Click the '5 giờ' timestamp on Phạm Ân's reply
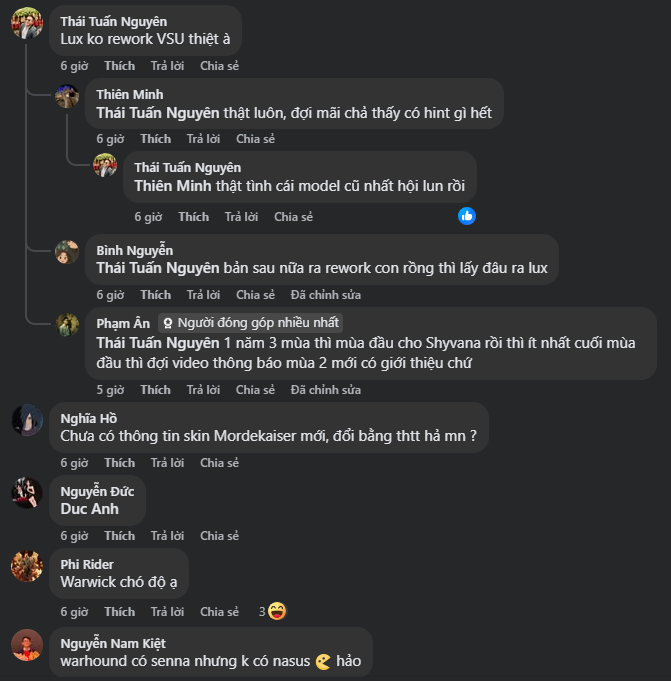The image size is (671, 681). pos(110,390)
